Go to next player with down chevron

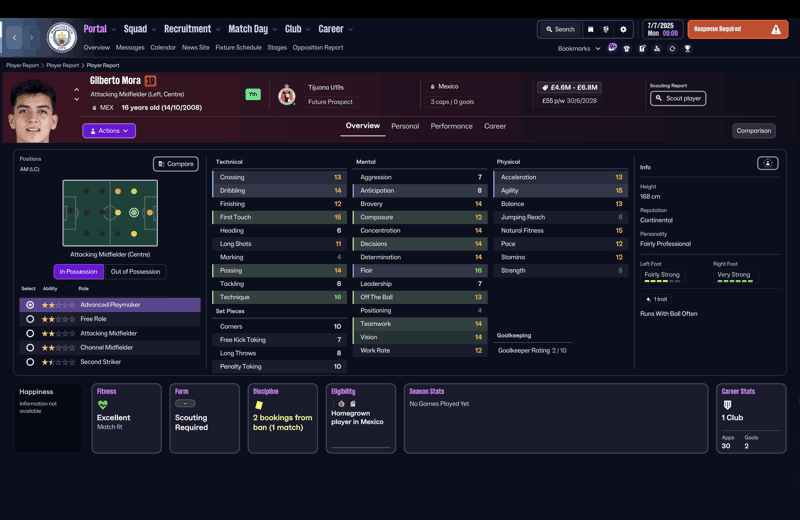77,99
